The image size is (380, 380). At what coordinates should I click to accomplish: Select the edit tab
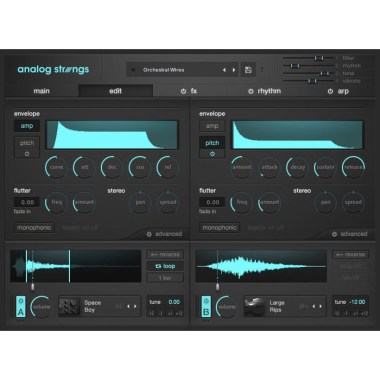click(116, 91)
